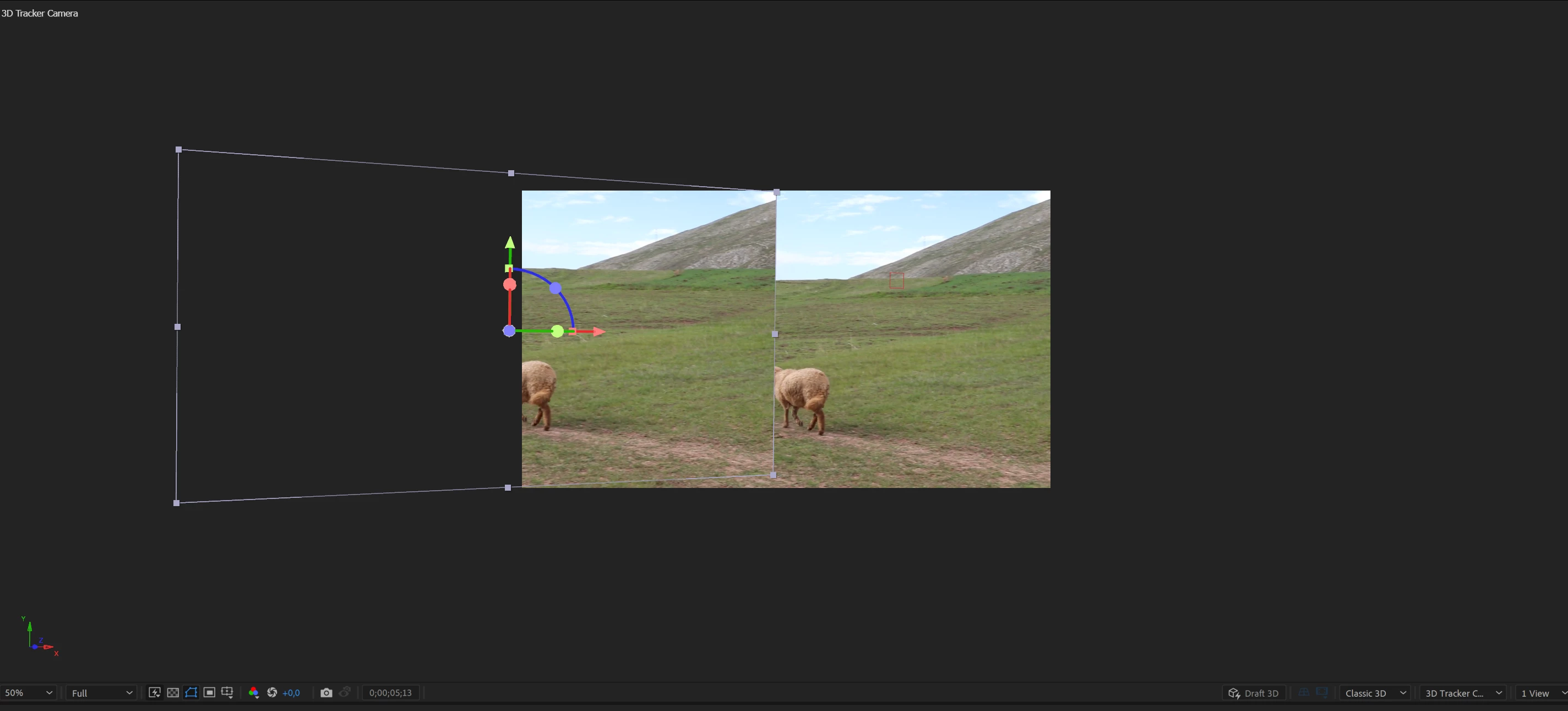Click the 0;00;05;13 current time field
This screenshot has width=1568, height=711.
390,693
